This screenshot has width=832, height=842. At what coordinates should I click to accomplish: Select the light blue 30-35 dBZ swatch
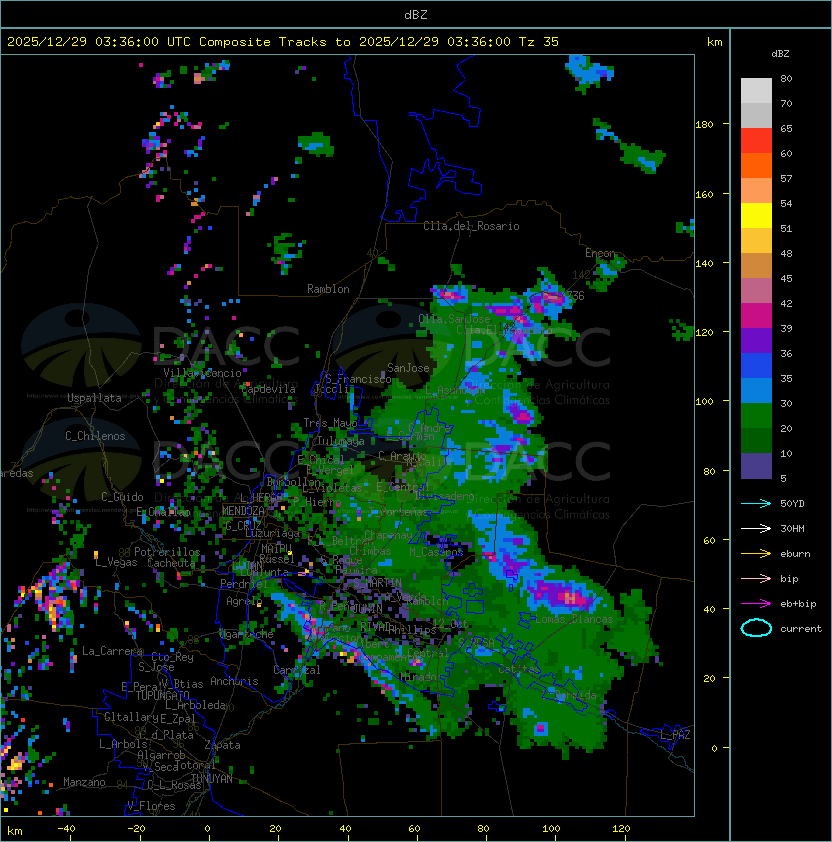(756, 391)
